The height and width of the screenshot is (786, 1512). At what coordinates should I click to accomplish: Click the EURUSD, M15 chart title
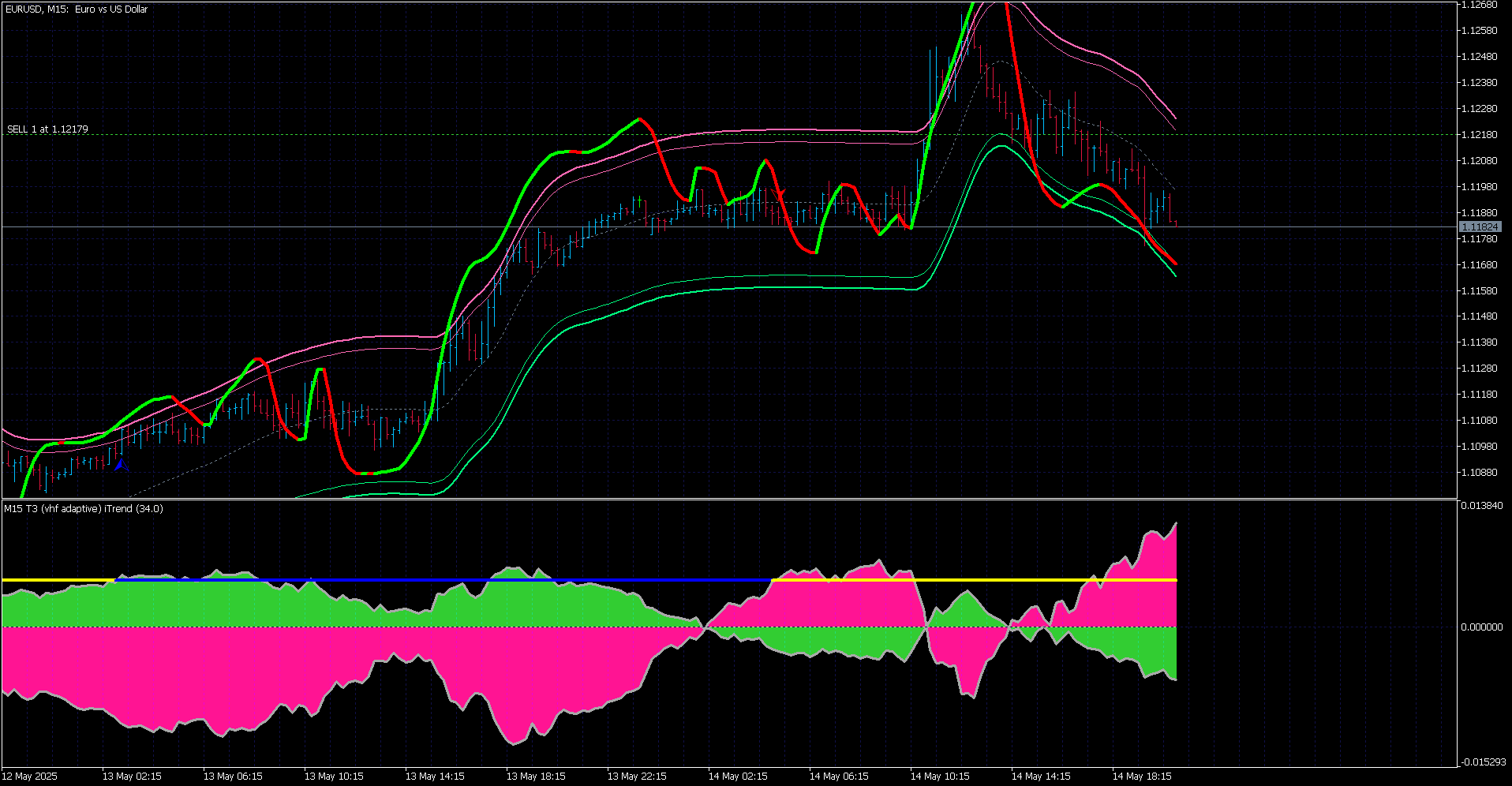tap(77, 9)
